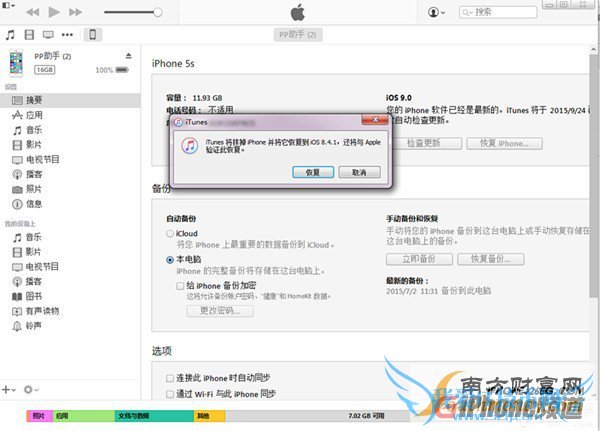Select the iCloud backup radio button
The height and width of the screenshot is (431, 600).
coord(170,233)
